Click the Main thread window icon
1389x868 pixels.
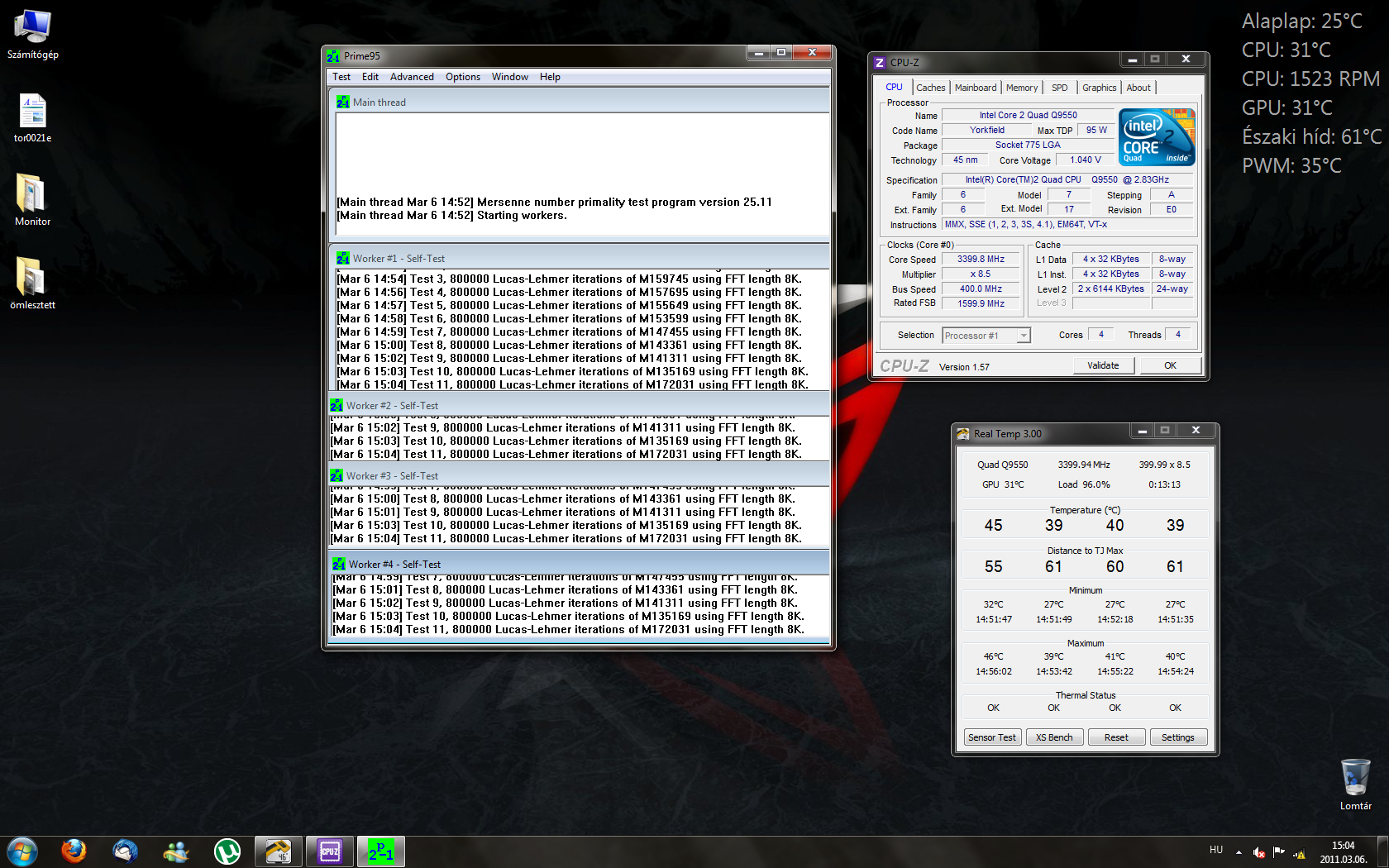tap(343, 103)
